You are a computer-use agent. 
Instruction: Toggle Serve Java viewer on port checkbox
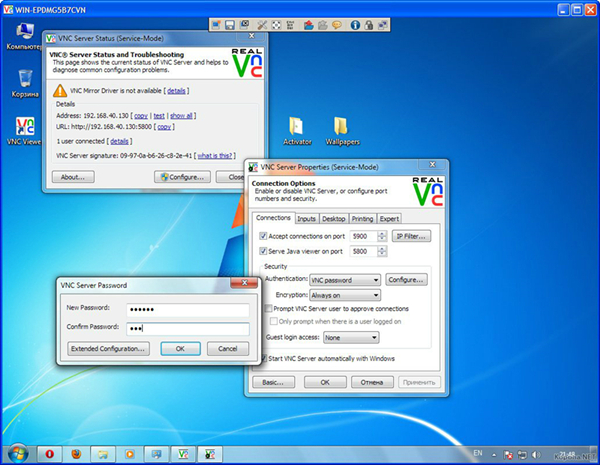[x=263, y=250]
